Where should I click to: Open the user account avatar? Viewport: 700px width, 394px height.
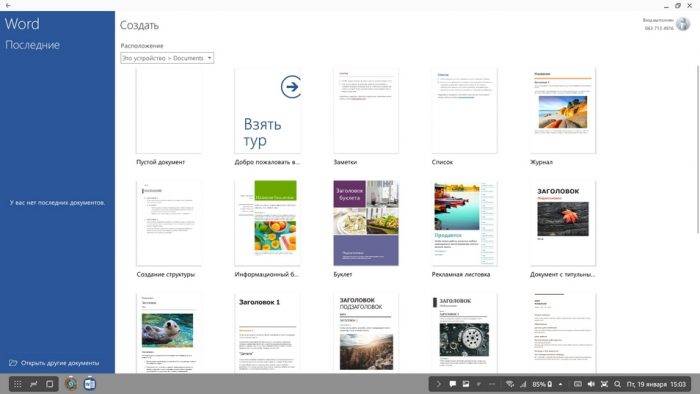click(683, 24)
